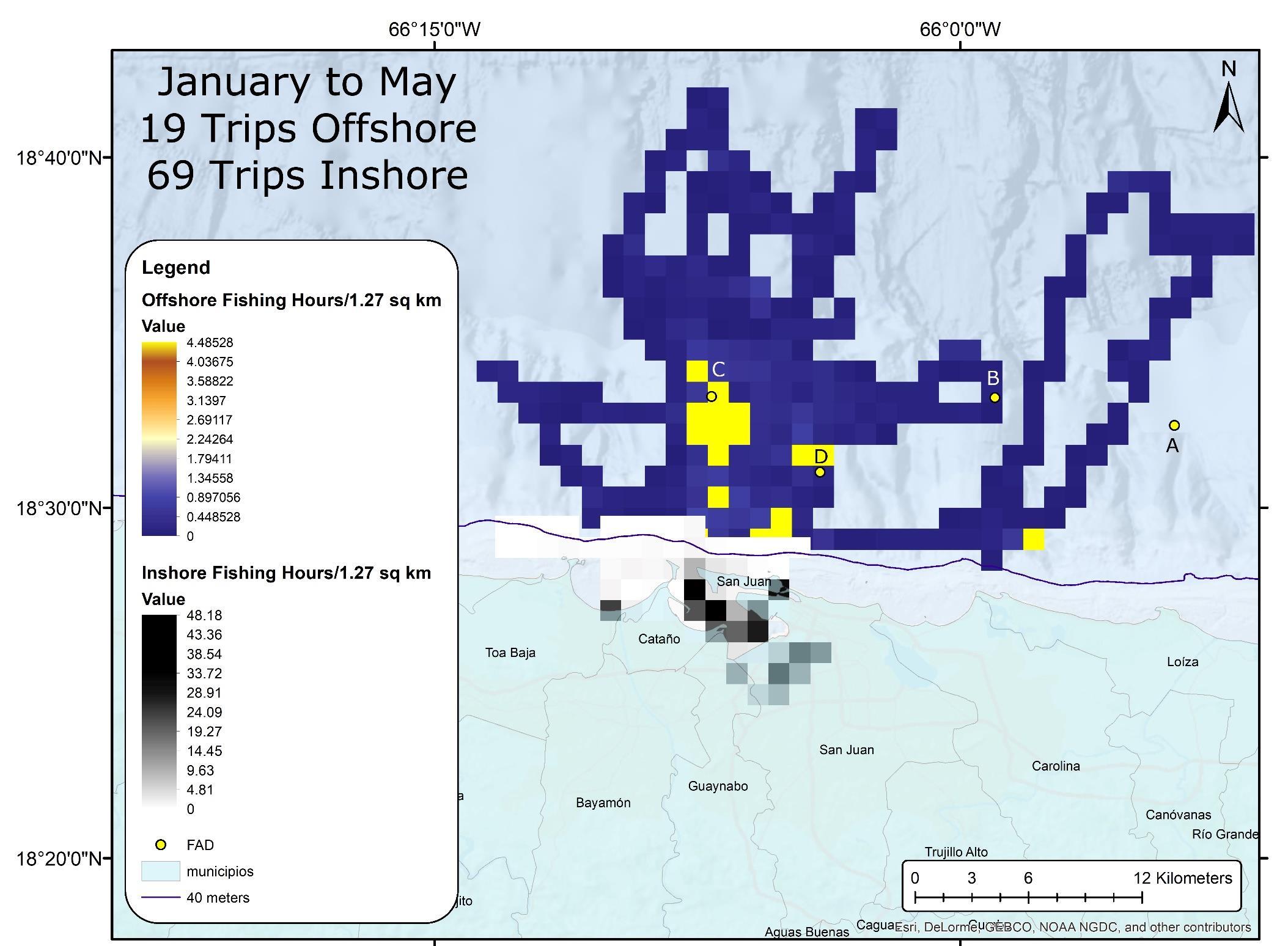Screen dimensions: 1288x946
Task: Click the 18°30'0"N latitude label
Action: point(59,508)
